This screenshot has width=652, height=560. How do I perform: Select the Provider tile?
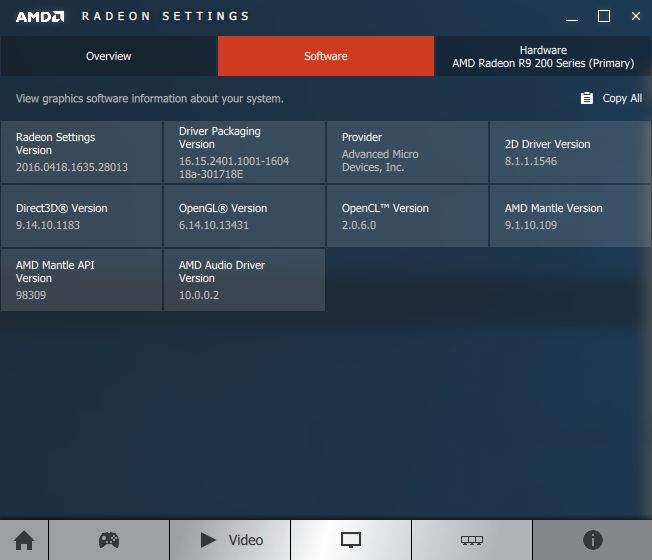point(408,152)
